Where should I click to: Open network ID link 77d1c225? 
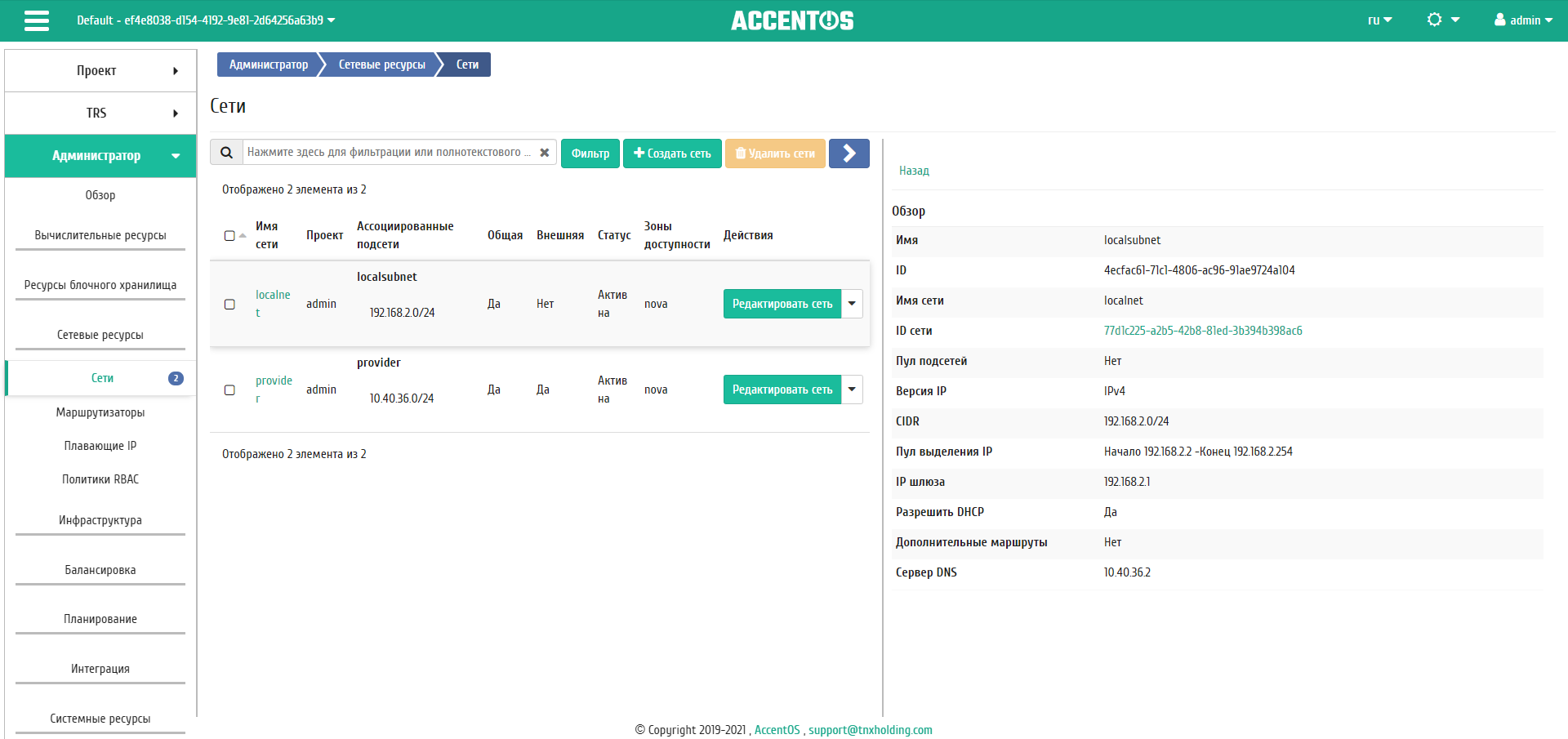(x=1203, y=331)
